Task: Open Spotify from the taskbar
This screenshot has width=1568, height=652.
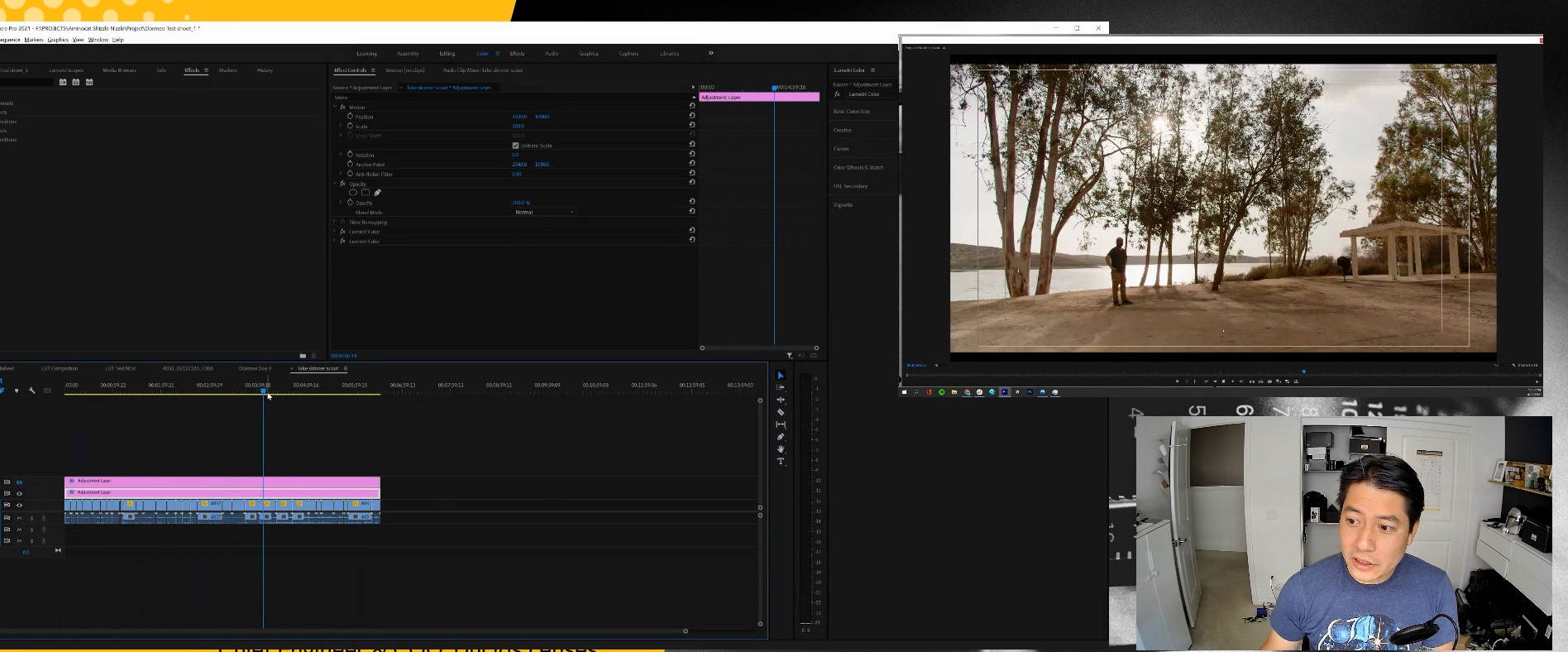Action: point(941,392)
